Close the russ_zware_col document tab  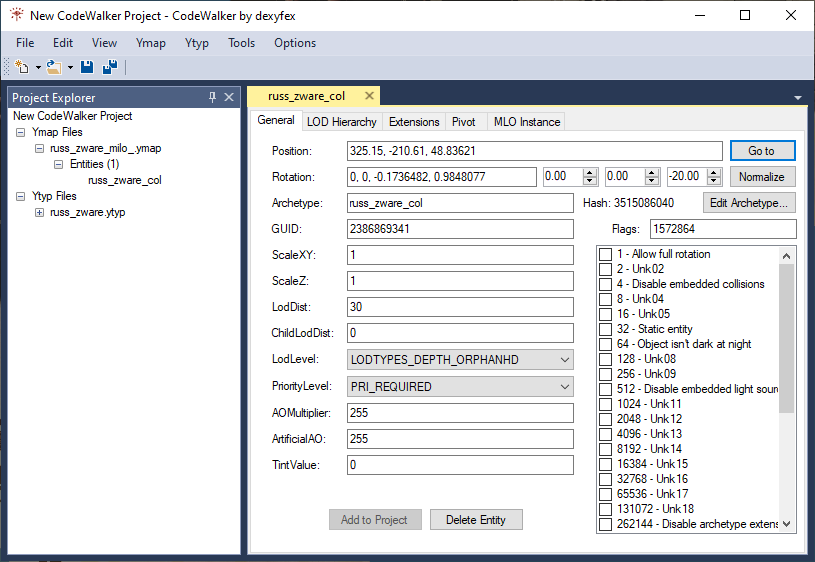pos(369,96)
